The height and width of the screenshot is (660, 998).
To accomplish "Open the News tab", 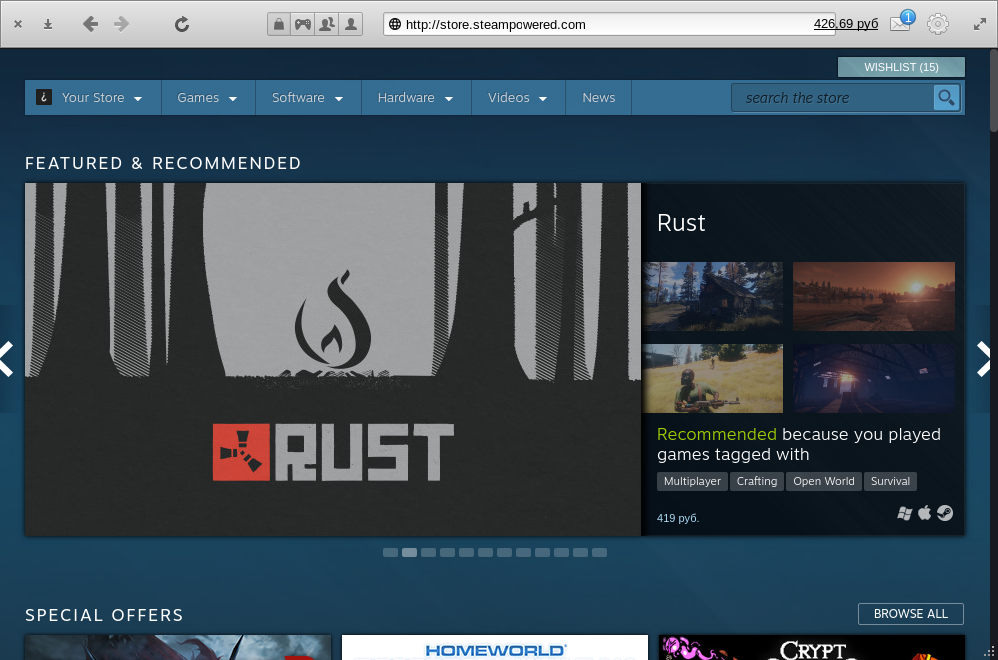I will click(598, 97).
